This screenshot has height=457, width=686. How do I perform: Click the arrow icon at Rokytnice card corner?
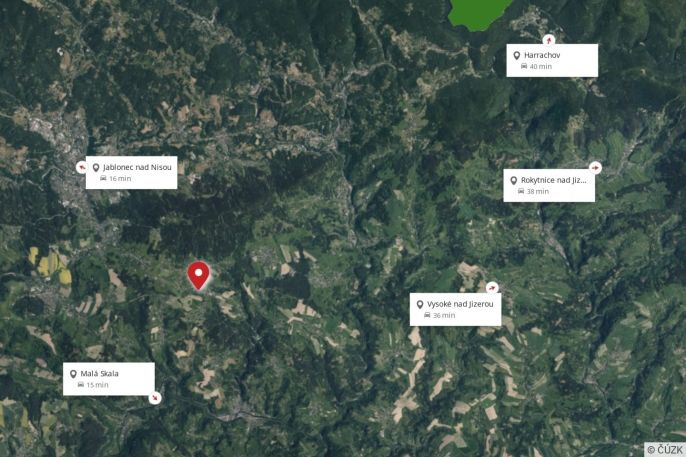point(595,167)
